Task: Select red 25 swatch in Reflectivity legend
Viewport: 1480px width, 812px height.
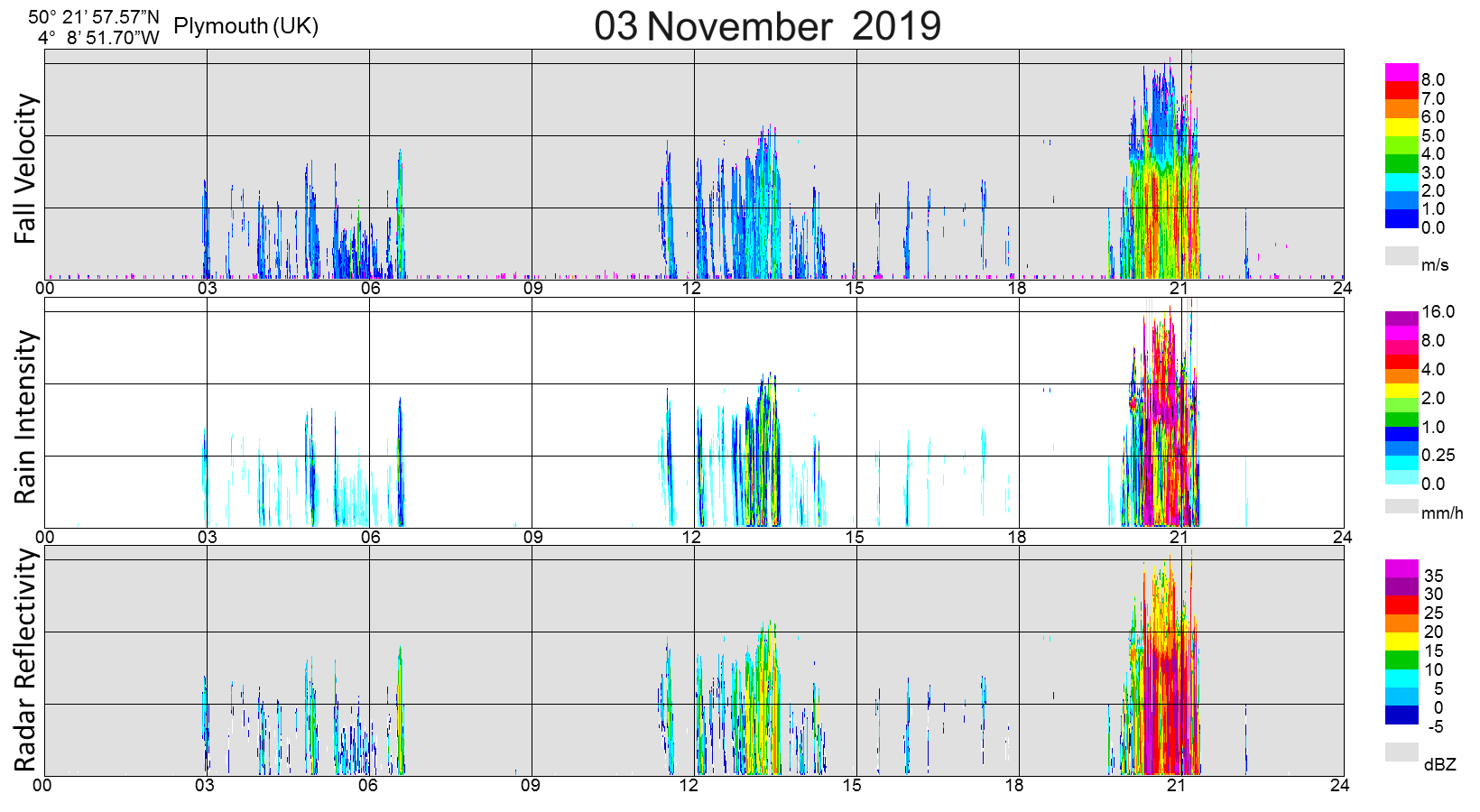Action: pos(1401,605)
